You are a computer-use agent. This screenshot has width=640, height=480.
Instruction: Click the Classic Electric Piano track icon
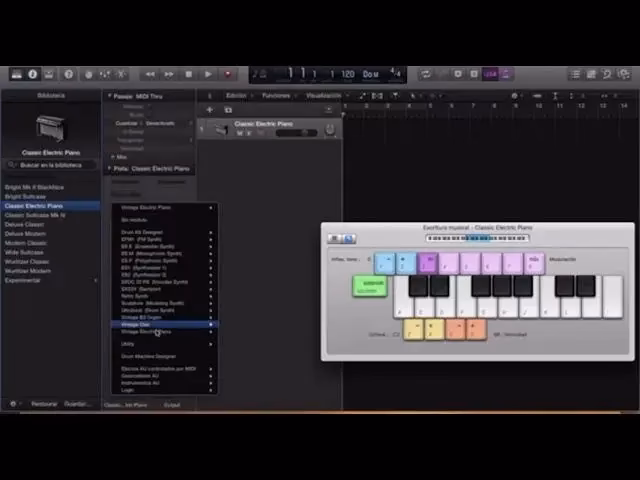pos(221,129)
